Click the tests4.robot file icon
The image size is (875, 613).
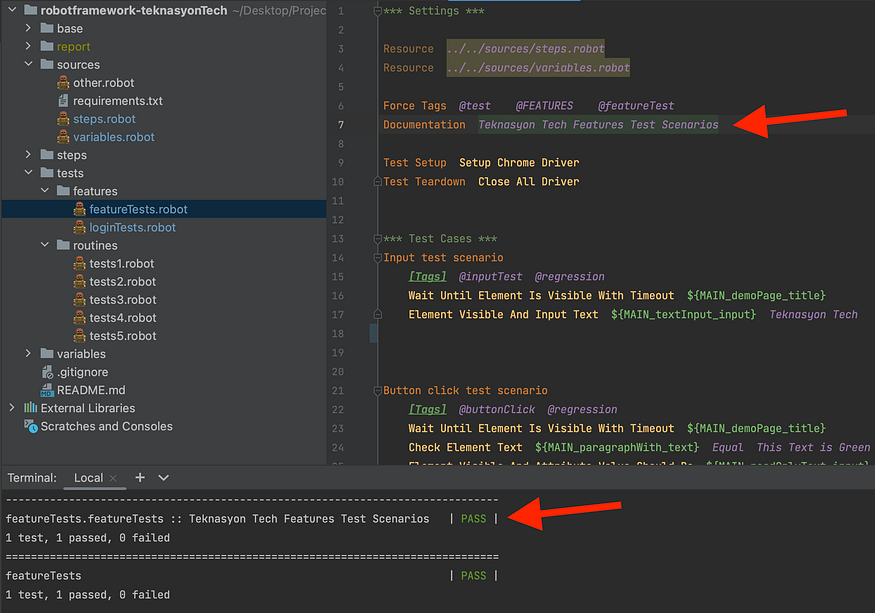pos(80,318)
